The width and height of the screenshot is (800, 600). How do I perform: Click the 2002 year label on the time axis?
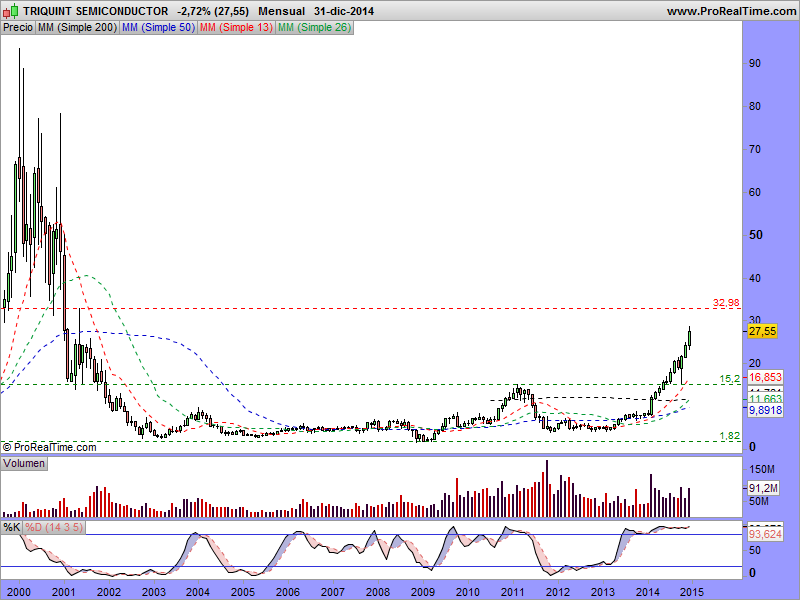coord(109,592)
